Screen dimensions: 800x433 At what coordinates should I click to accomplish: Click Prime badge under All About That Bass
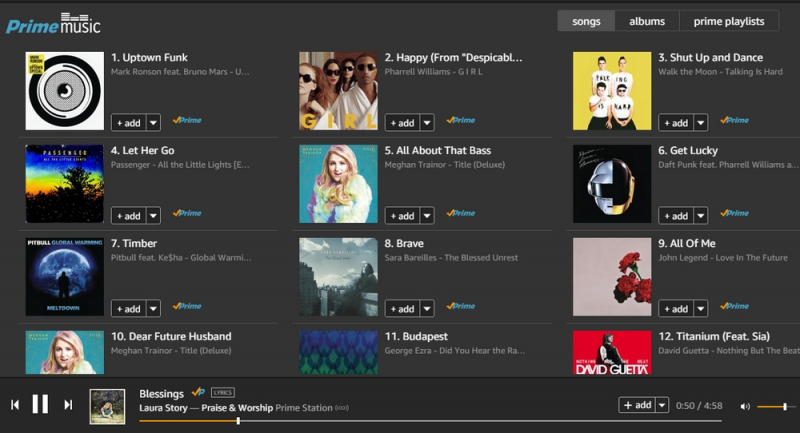click(461, 213)
